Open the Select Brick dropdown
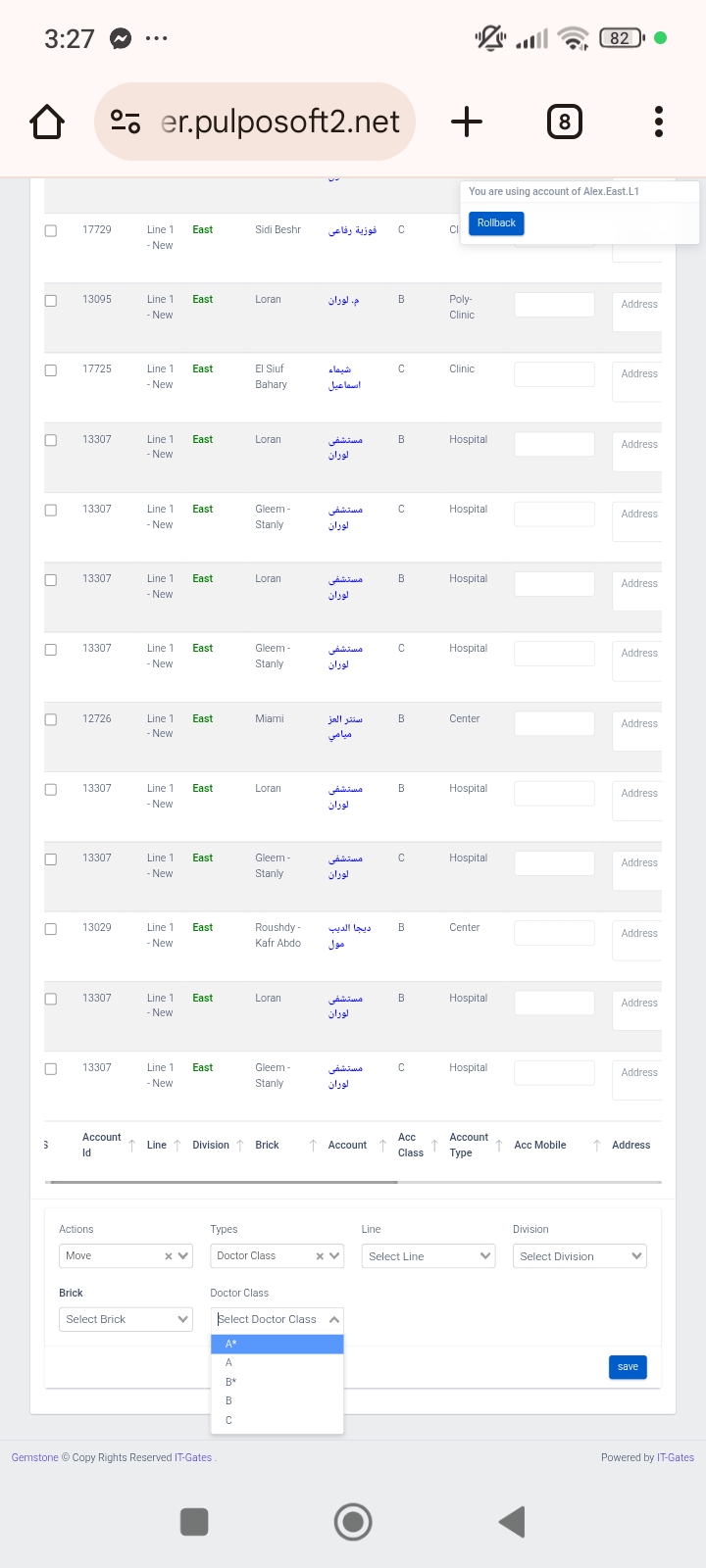Image resolution: width=706 pixels, height=1568 pixels. click(x=126, y=1320)
